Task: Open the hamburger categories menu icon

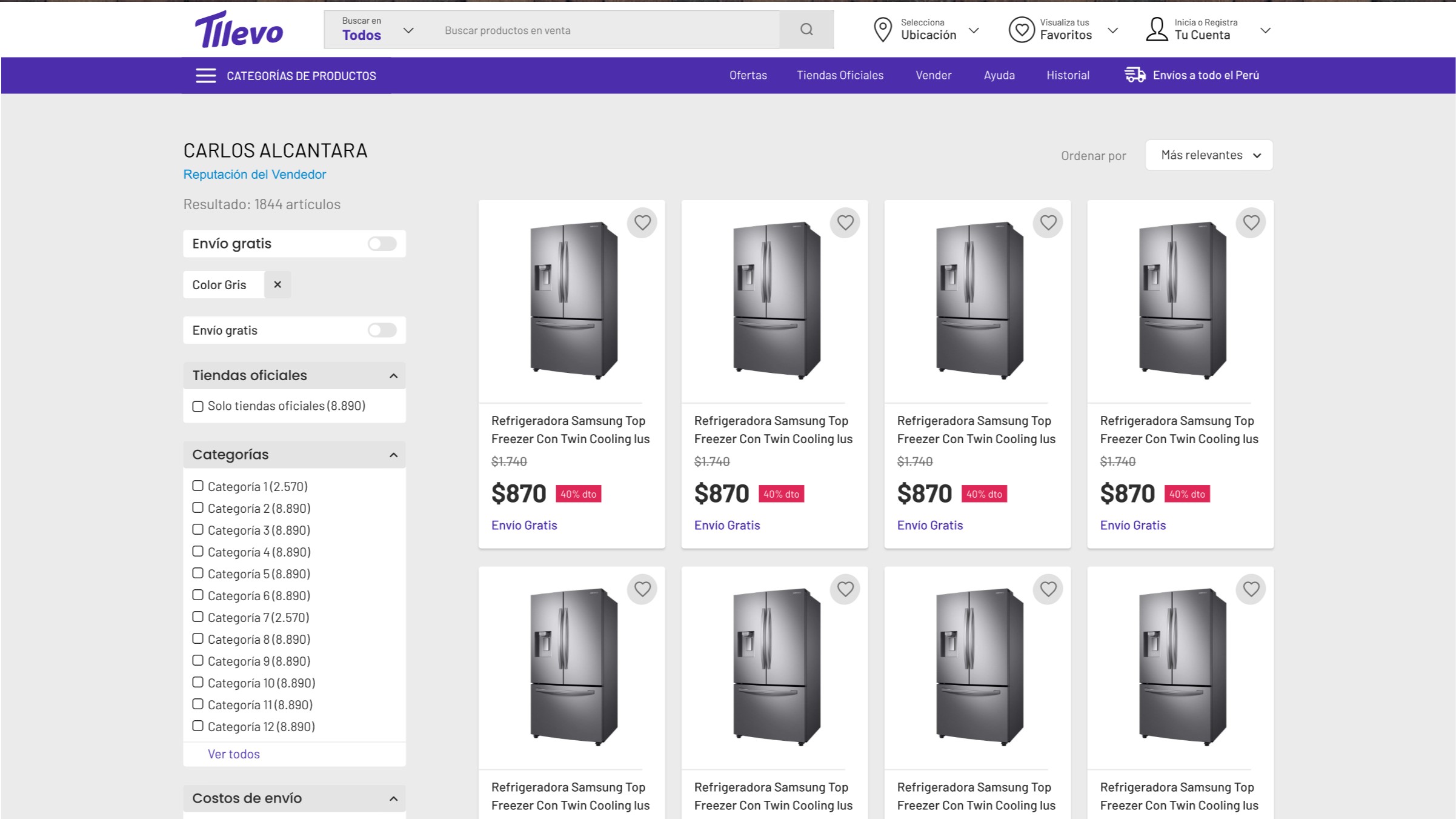Action: [206, 76]
